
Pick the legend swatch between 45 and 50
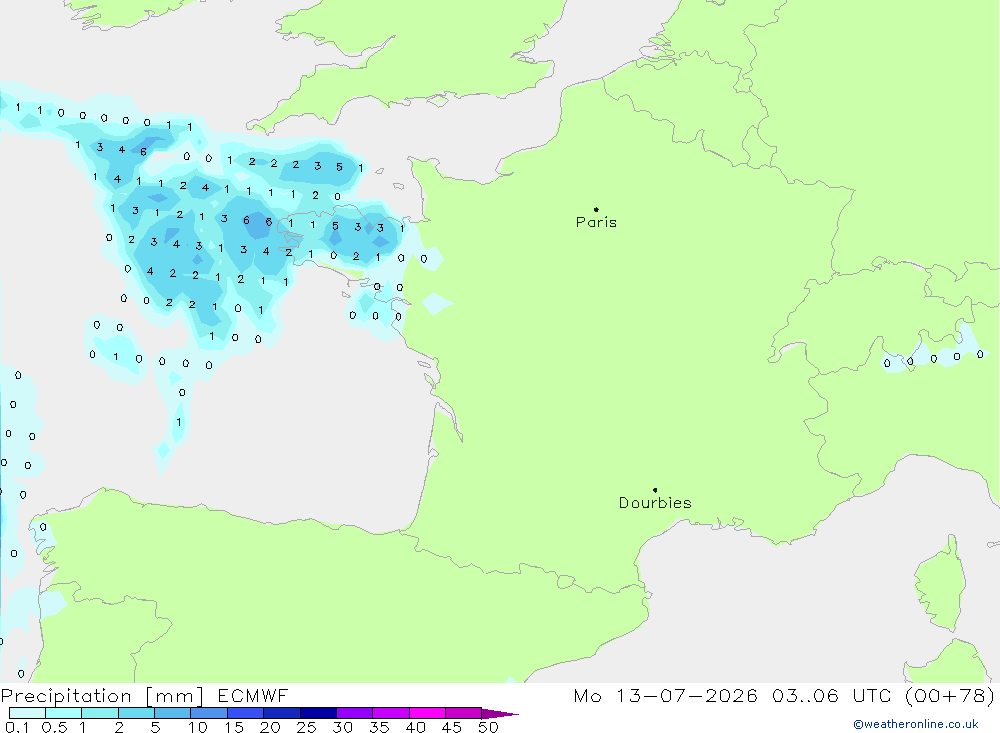point(464,713)
